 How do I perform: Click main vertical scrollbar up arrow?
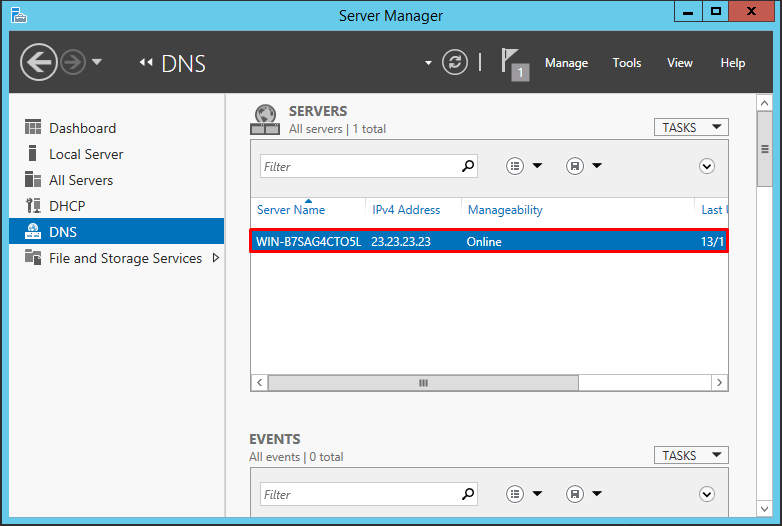[765, 103]
